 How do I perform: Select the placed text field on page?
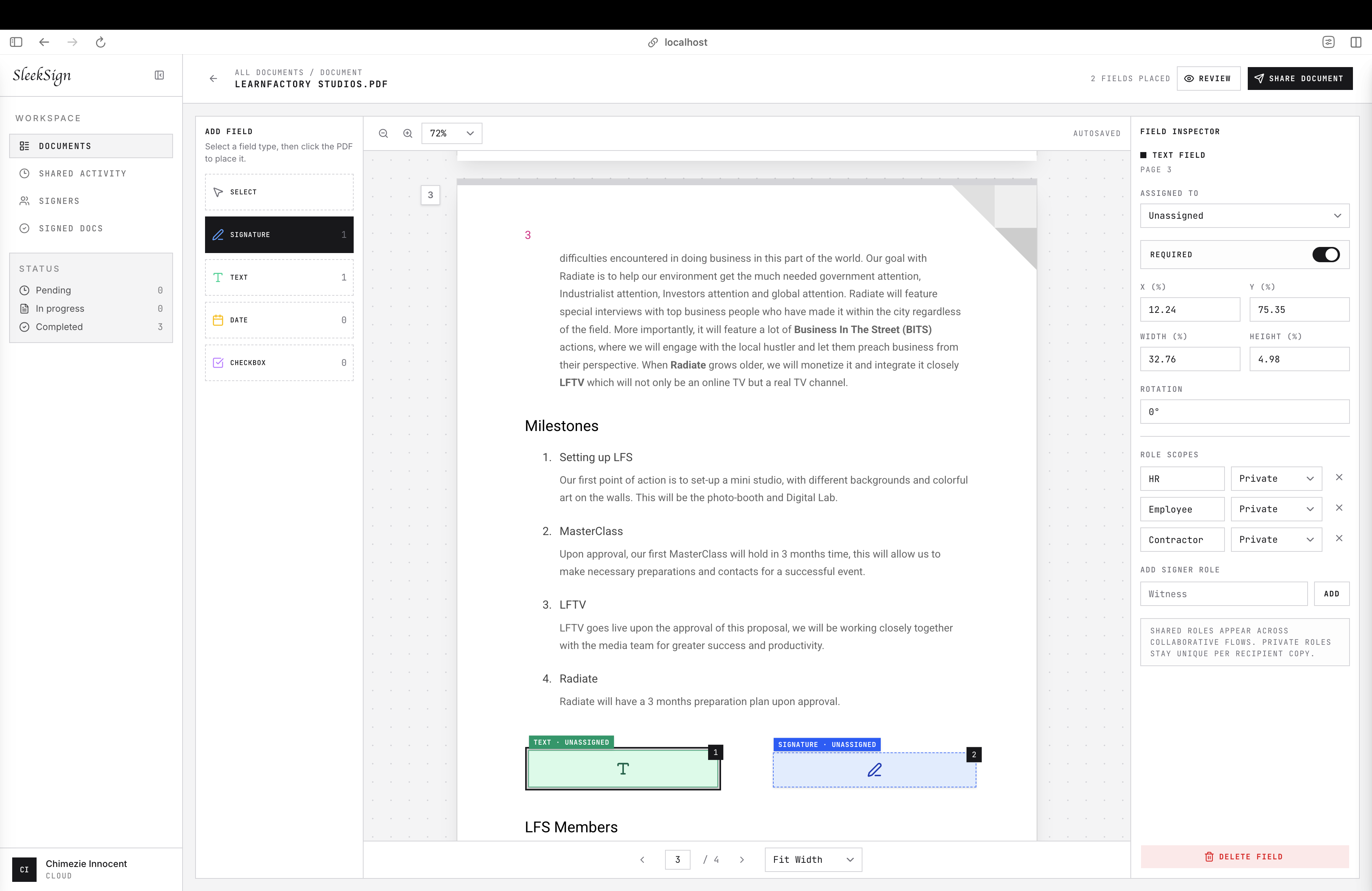[x=623, y=768]
